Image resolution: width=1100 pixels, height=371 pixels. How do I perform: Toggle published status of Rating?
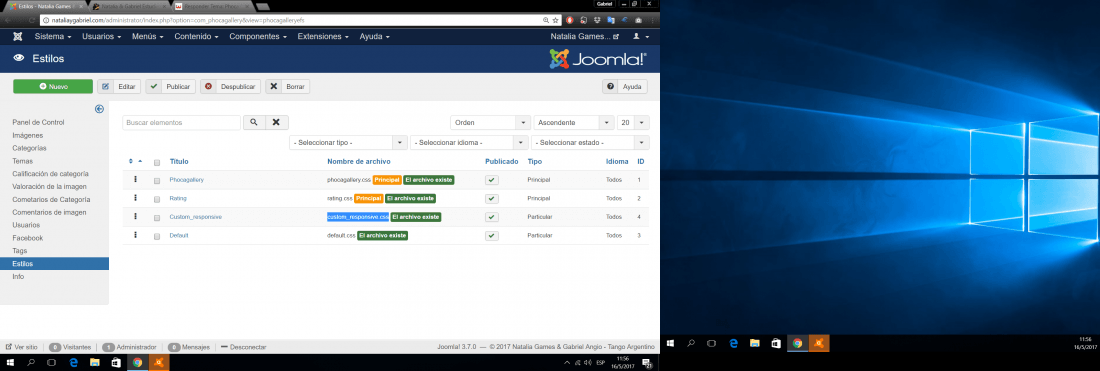coord(492,198)
